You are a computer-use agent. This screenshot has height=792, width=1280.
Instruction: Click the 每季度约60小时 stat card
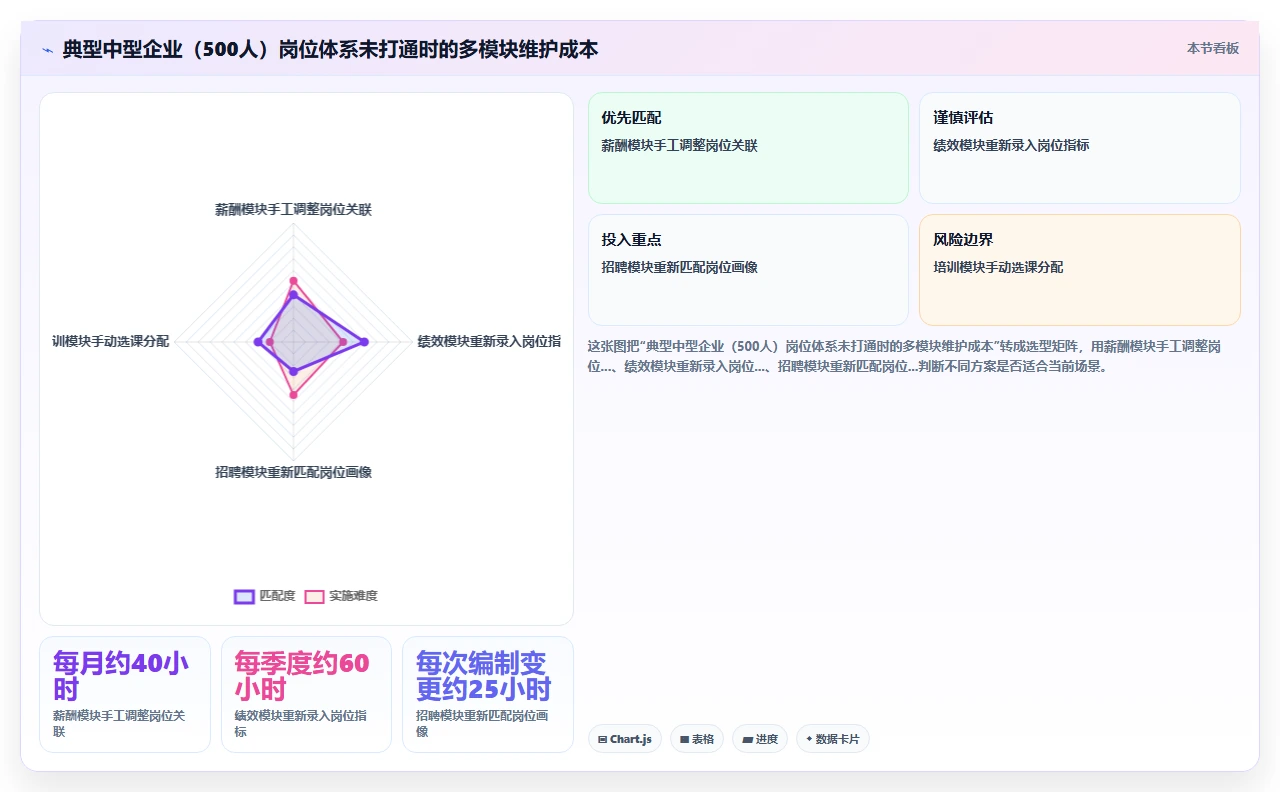tap(306, 694)
